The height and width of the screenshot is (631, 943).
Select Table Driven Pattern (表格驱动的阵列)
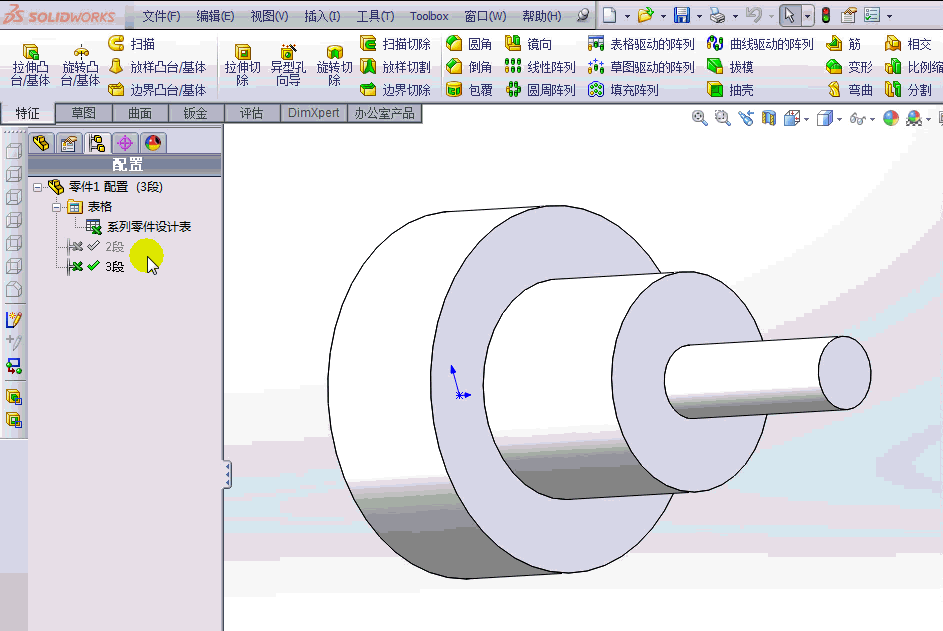(x=641, y=43)
